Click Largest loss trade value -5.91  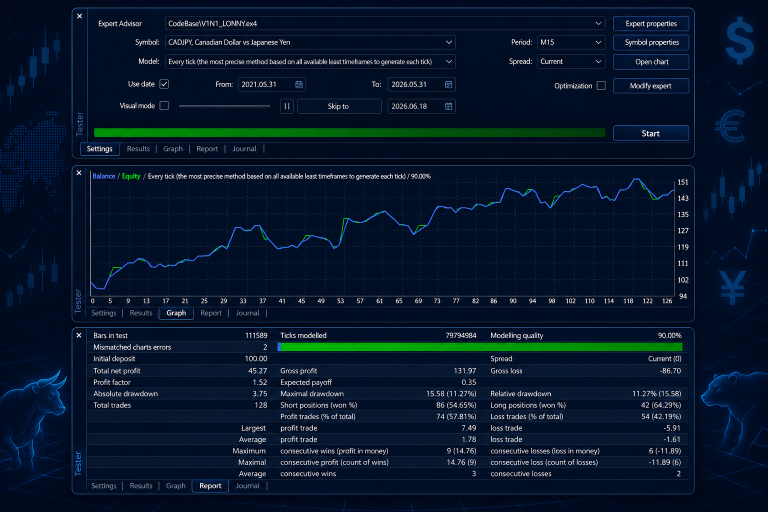tap(672, 428)
